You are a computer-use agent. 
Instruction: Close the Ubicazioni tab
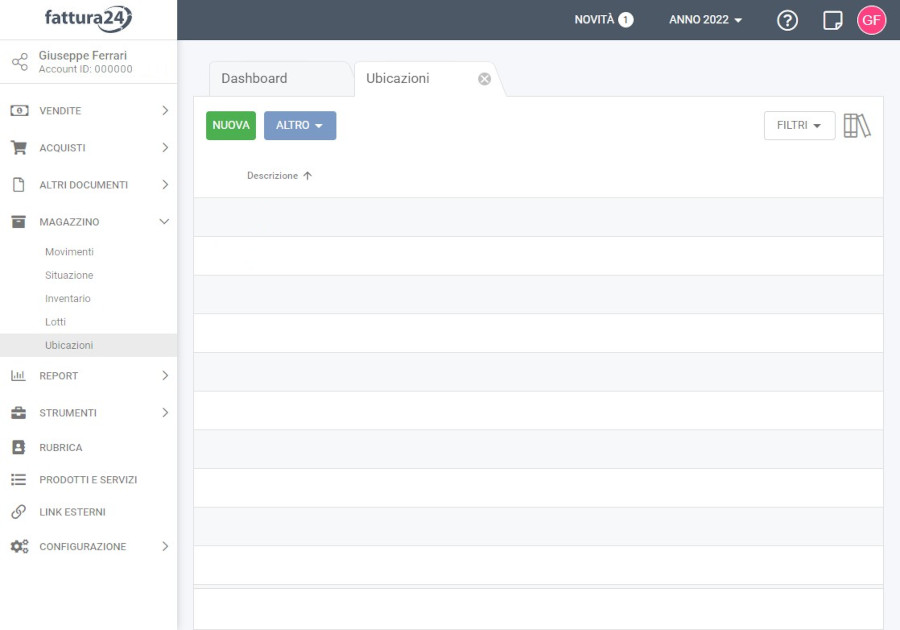[484, 79]
